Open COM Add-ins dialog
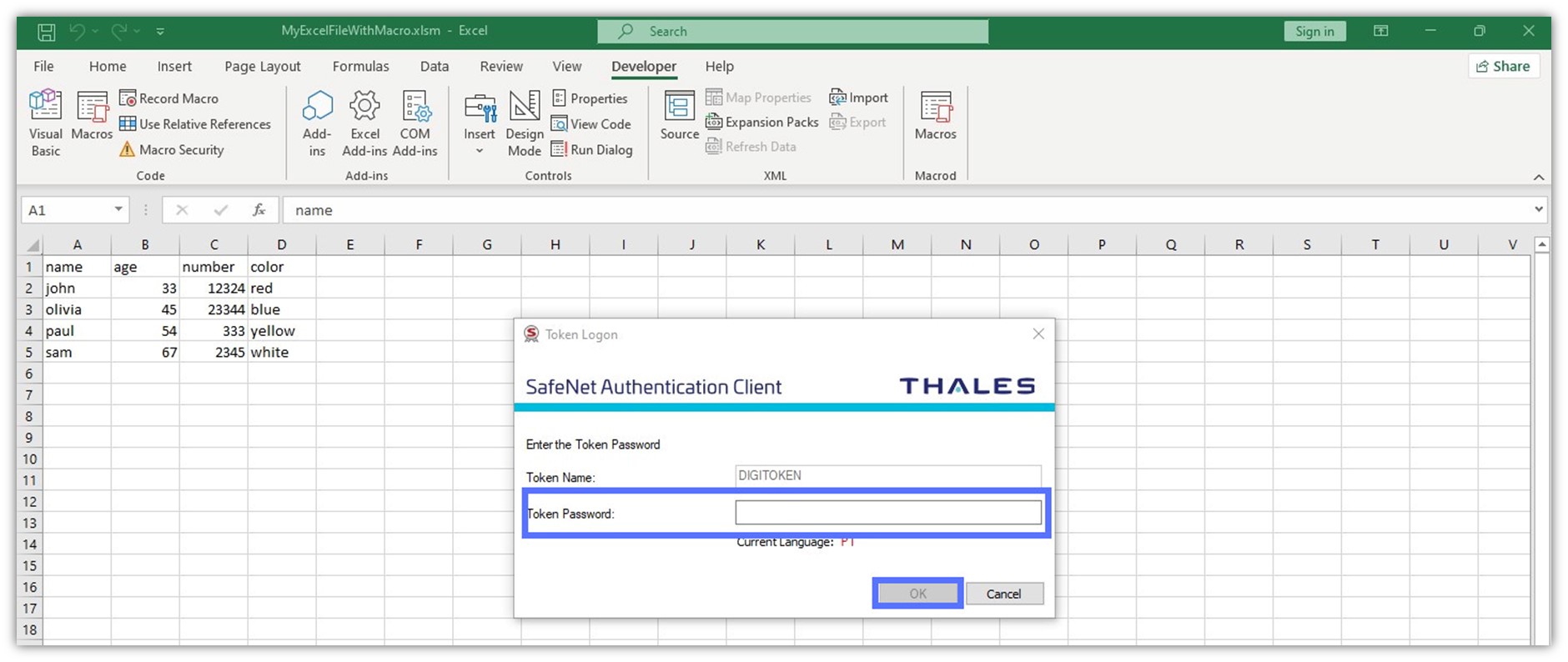Screen dimensions: 1568x662 click(x=415, y=123)
